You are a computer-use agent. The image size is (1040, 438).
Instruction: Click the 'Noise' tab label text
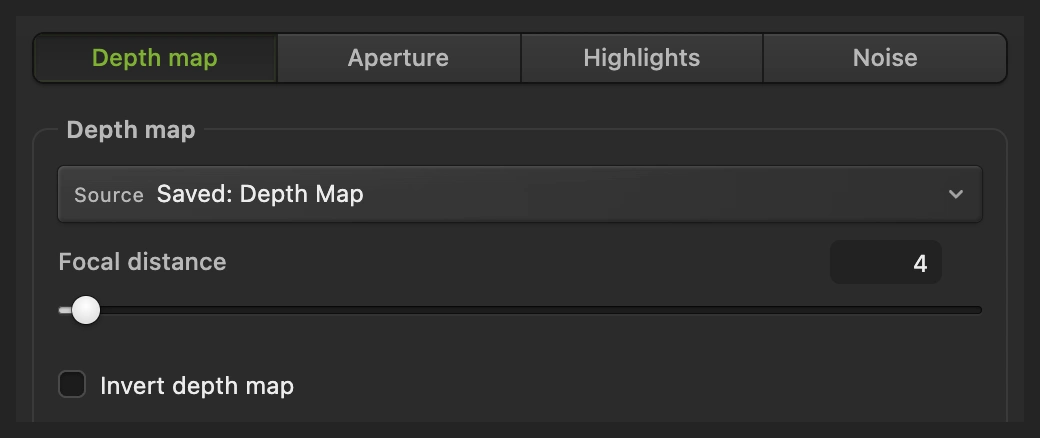[885, 58]
